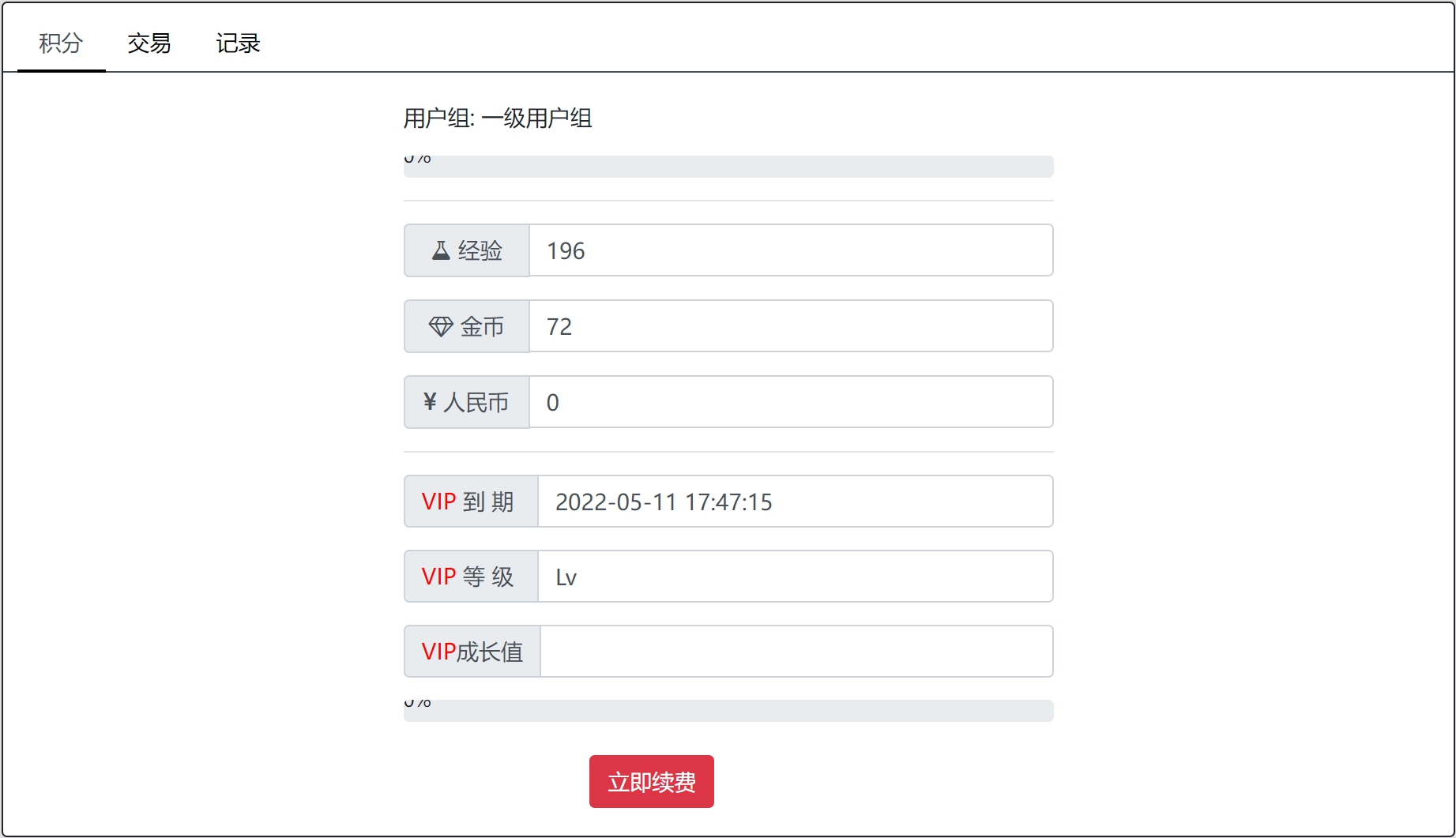Select the 金币 field showing 72
The width and height of the screenshot is (1456, 838).
pyautogui.click(x=790, y=326)
